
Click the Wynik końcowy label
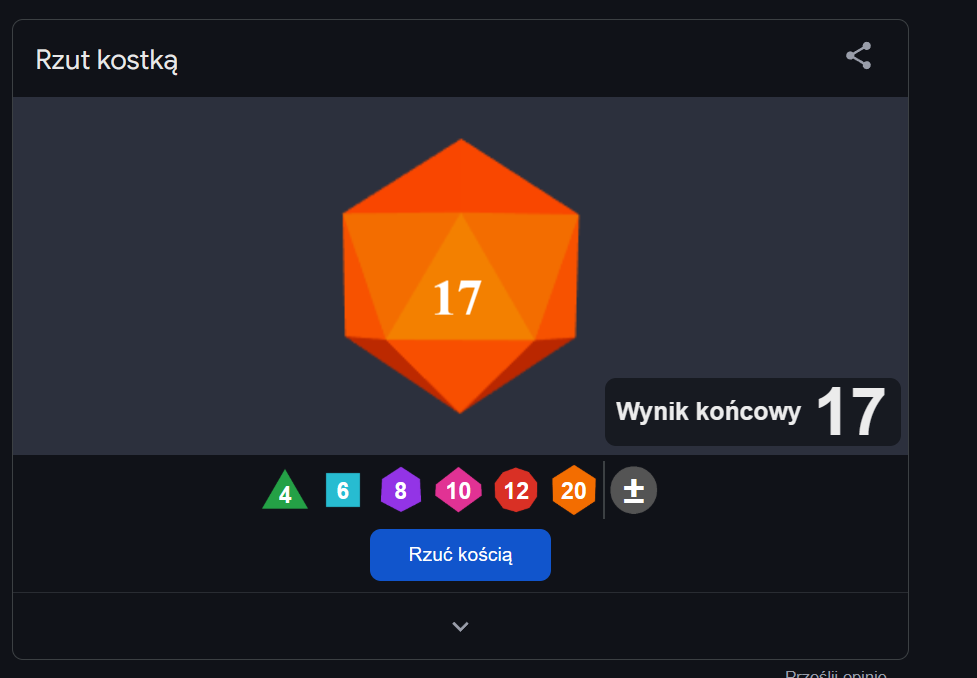708,412
